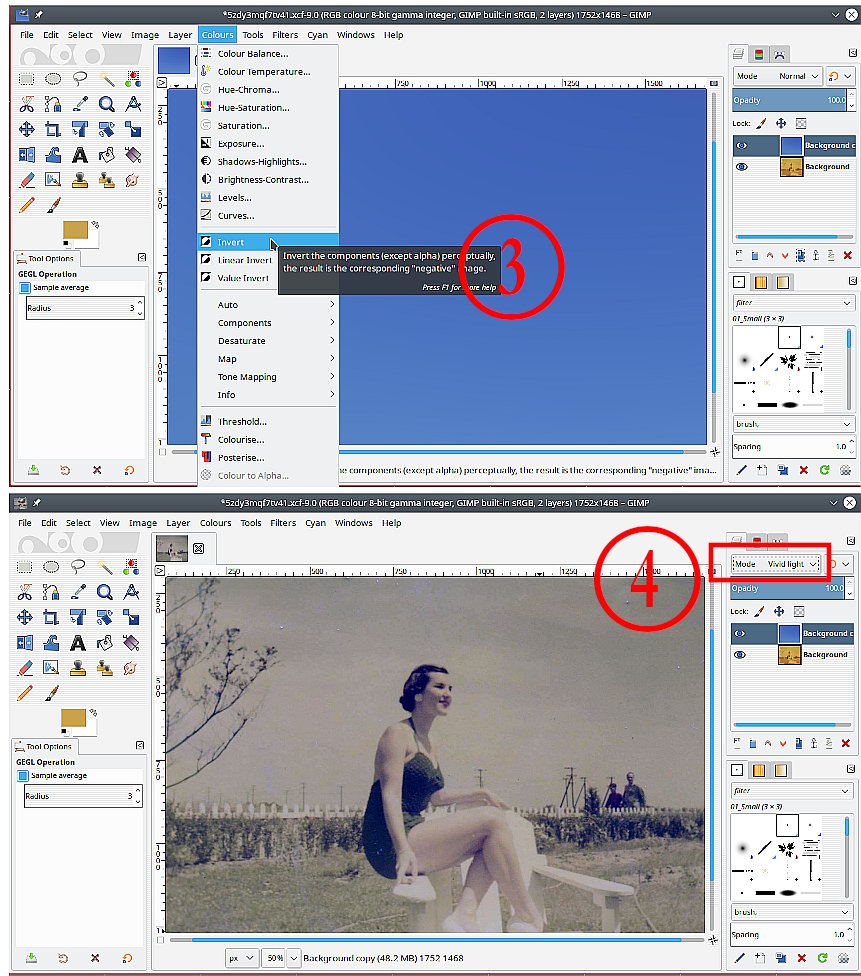Select Zoom magnifier tool in the photo GIMP window

pos(105,592)
